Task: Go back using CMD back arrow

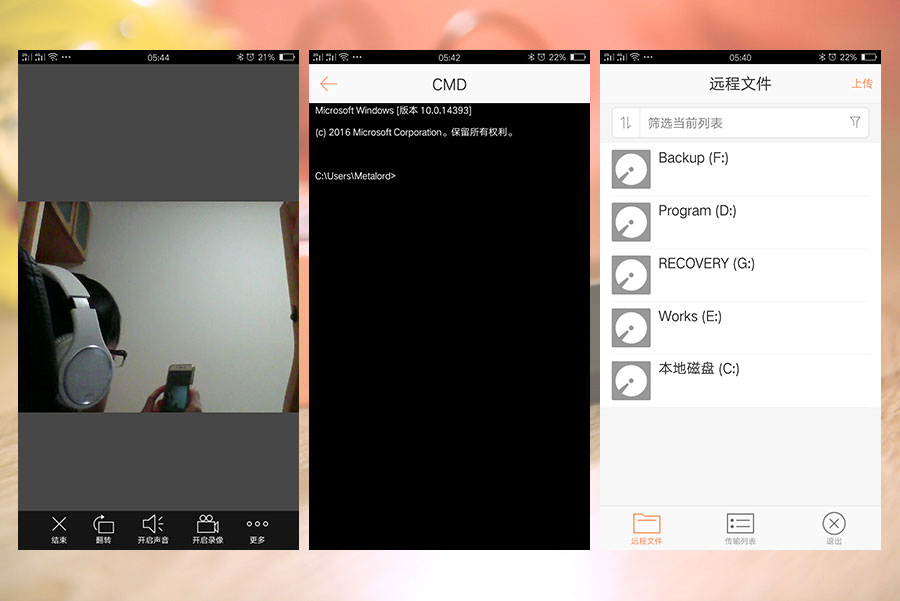Action: (x=328, y=84)
